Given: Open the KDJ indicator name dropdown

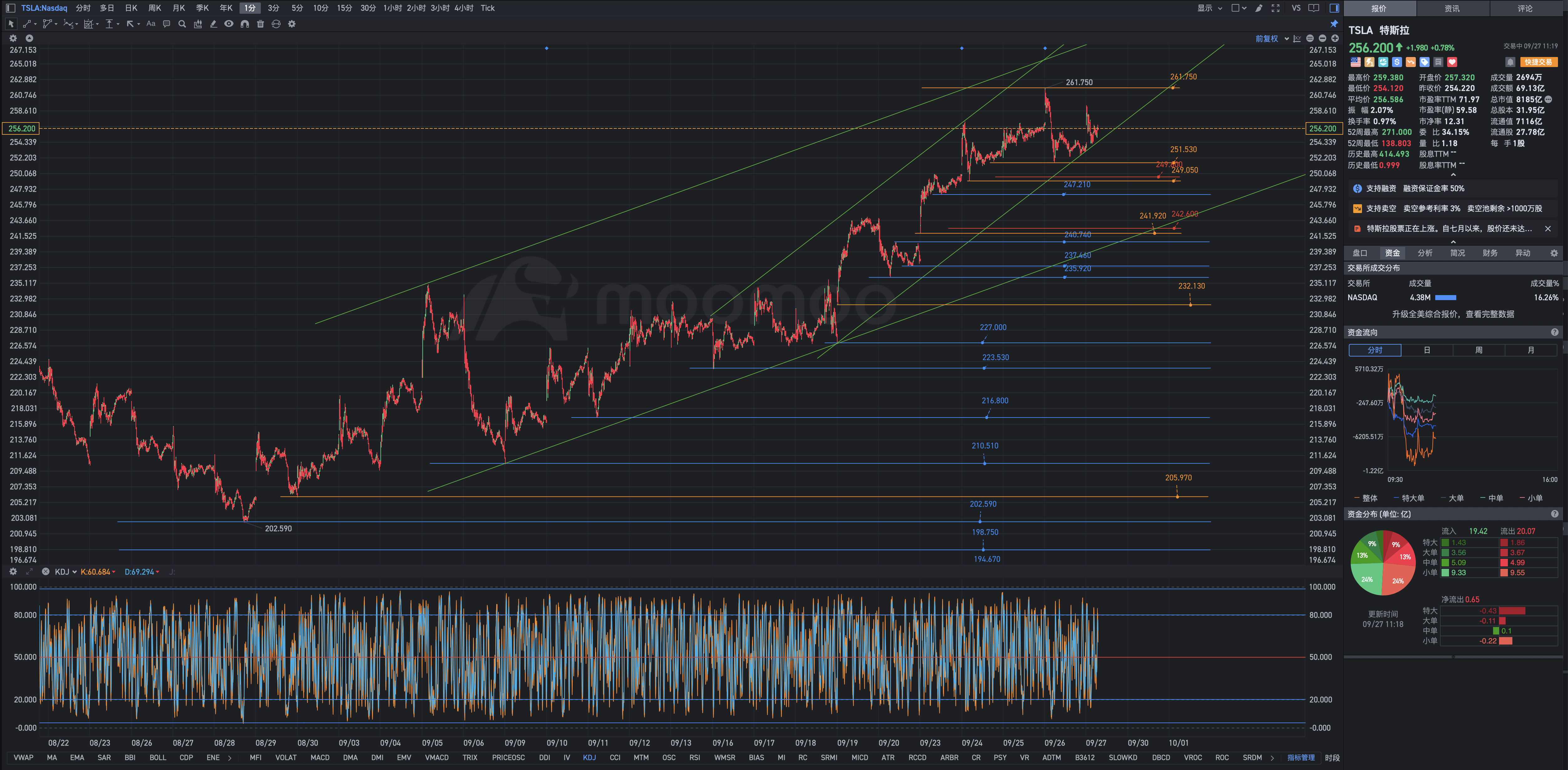Looking at the screenshot, I should [x=66, y=571].
